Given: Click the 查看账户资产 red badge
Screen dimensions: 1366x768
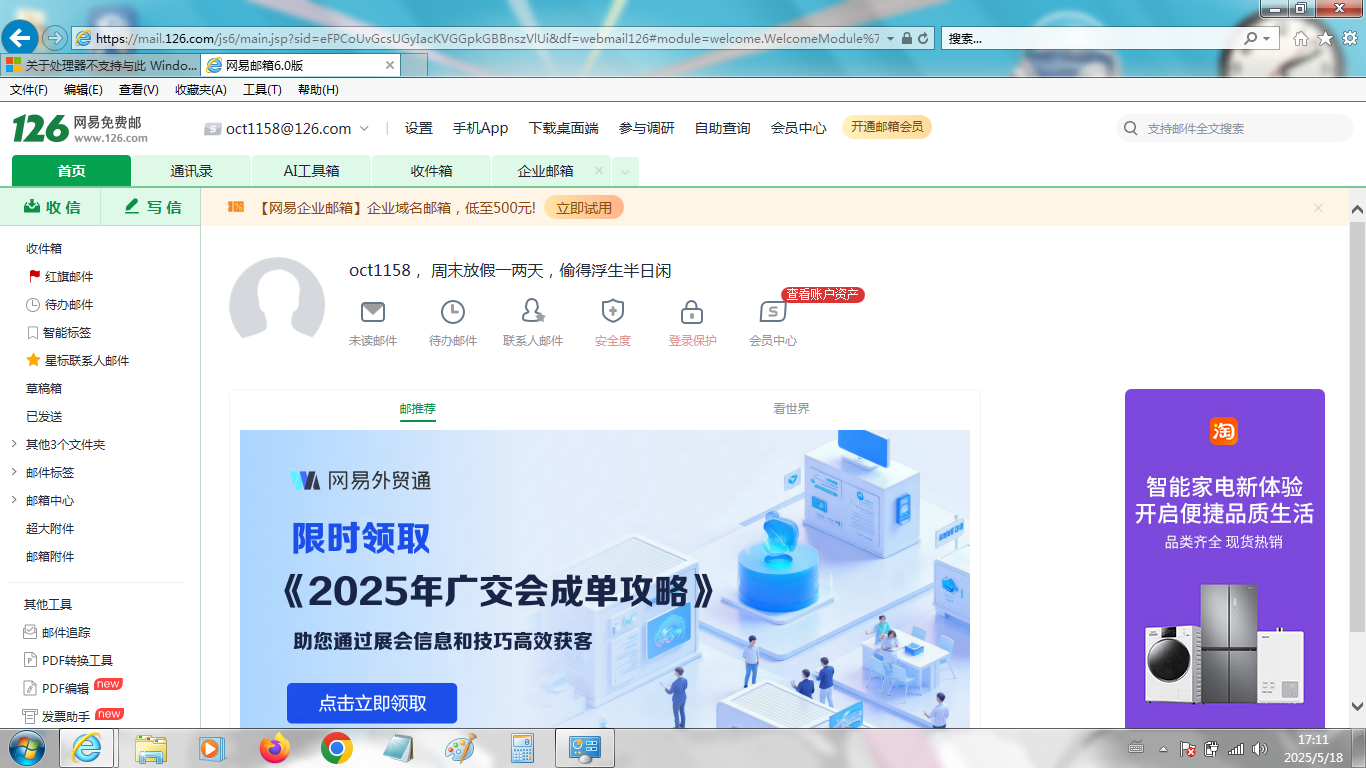Looking at the screenshot, I should [822, 294].
